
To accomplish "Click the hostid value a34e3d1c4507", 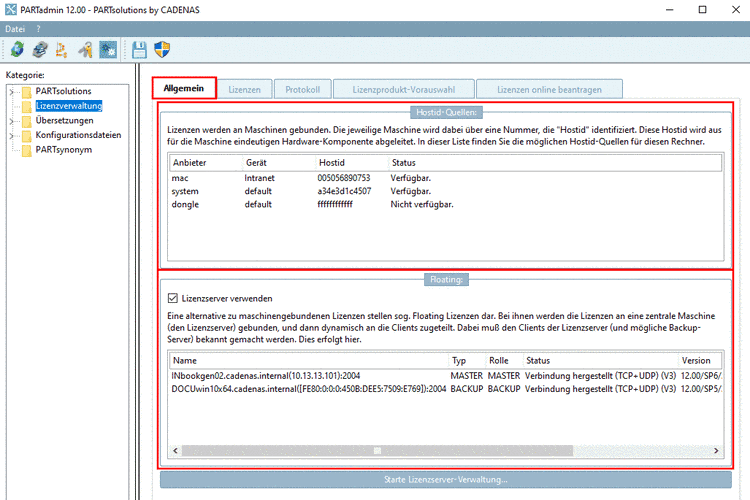I will (344, 191).
